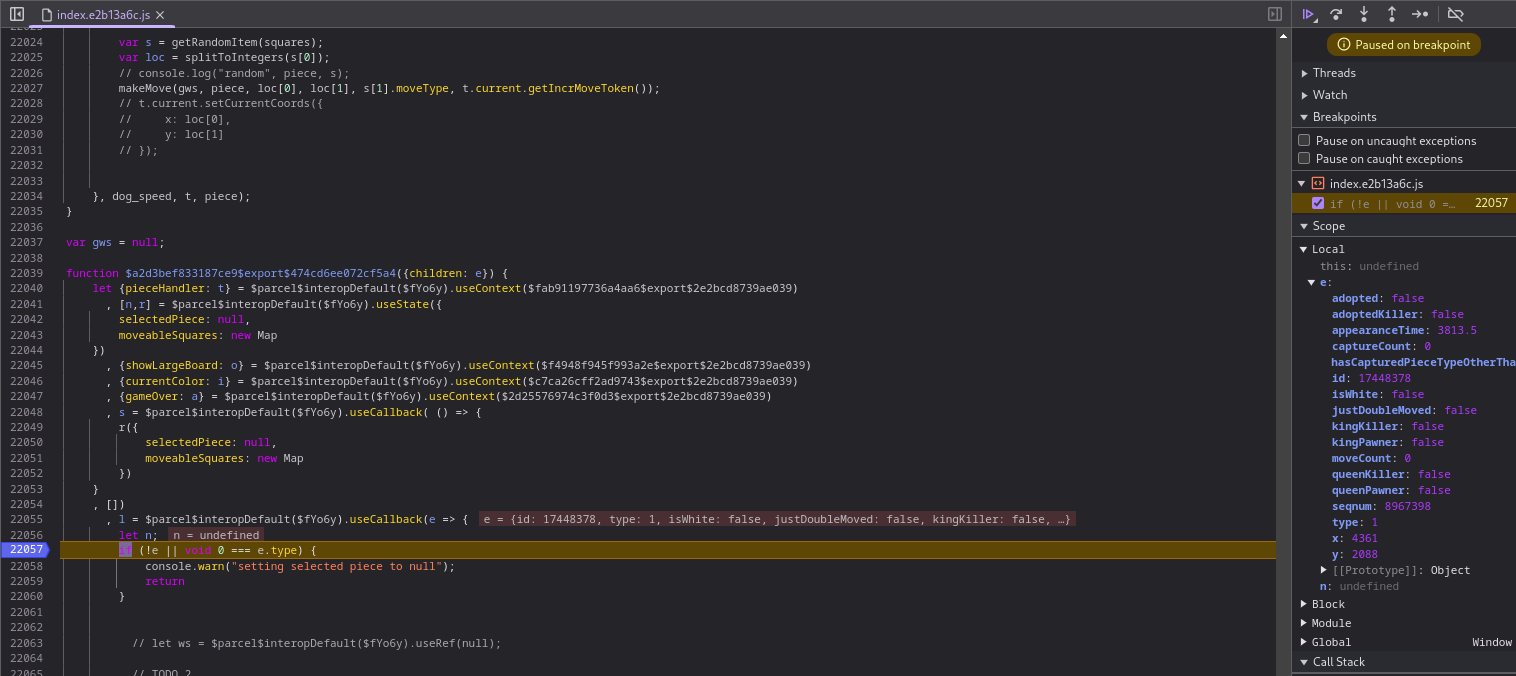Click the justDoubleMoved: false property
Image resolution: width=1516 pixels, height=676 pixels.
click(x=1404, y=410)
